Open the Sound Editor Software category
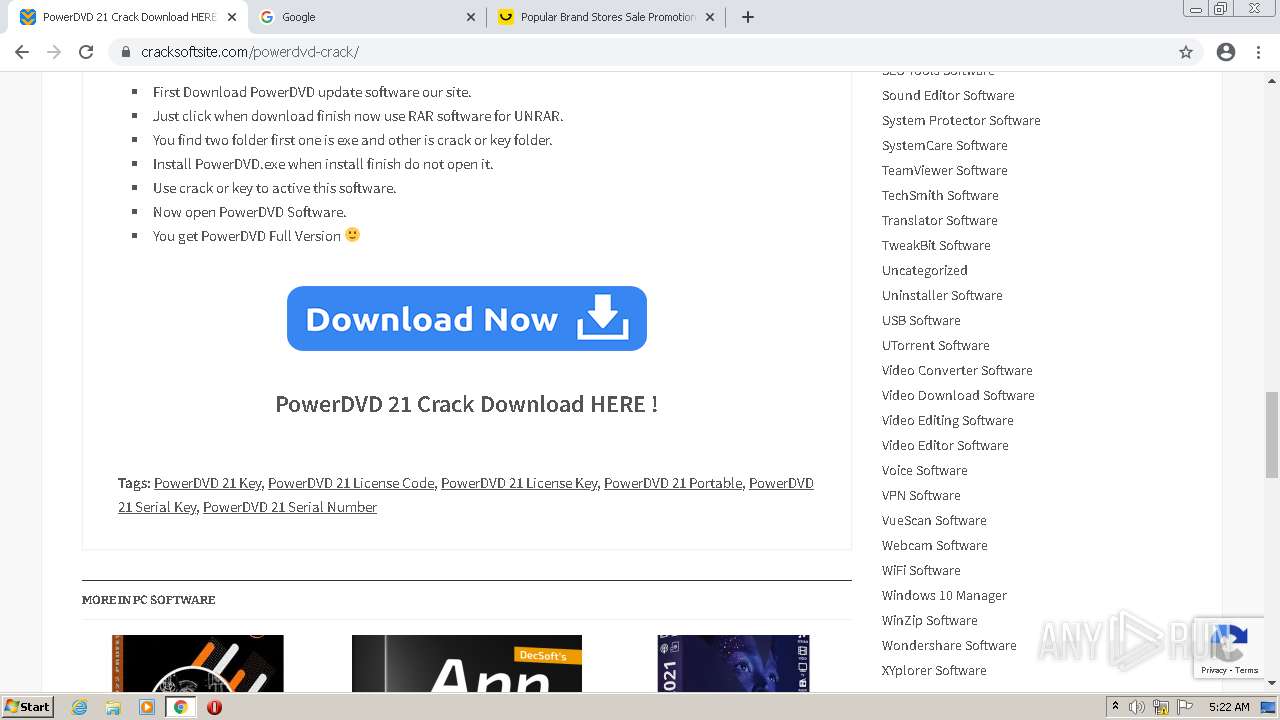This screenshot has width=1280, height=720. (948, 95)
